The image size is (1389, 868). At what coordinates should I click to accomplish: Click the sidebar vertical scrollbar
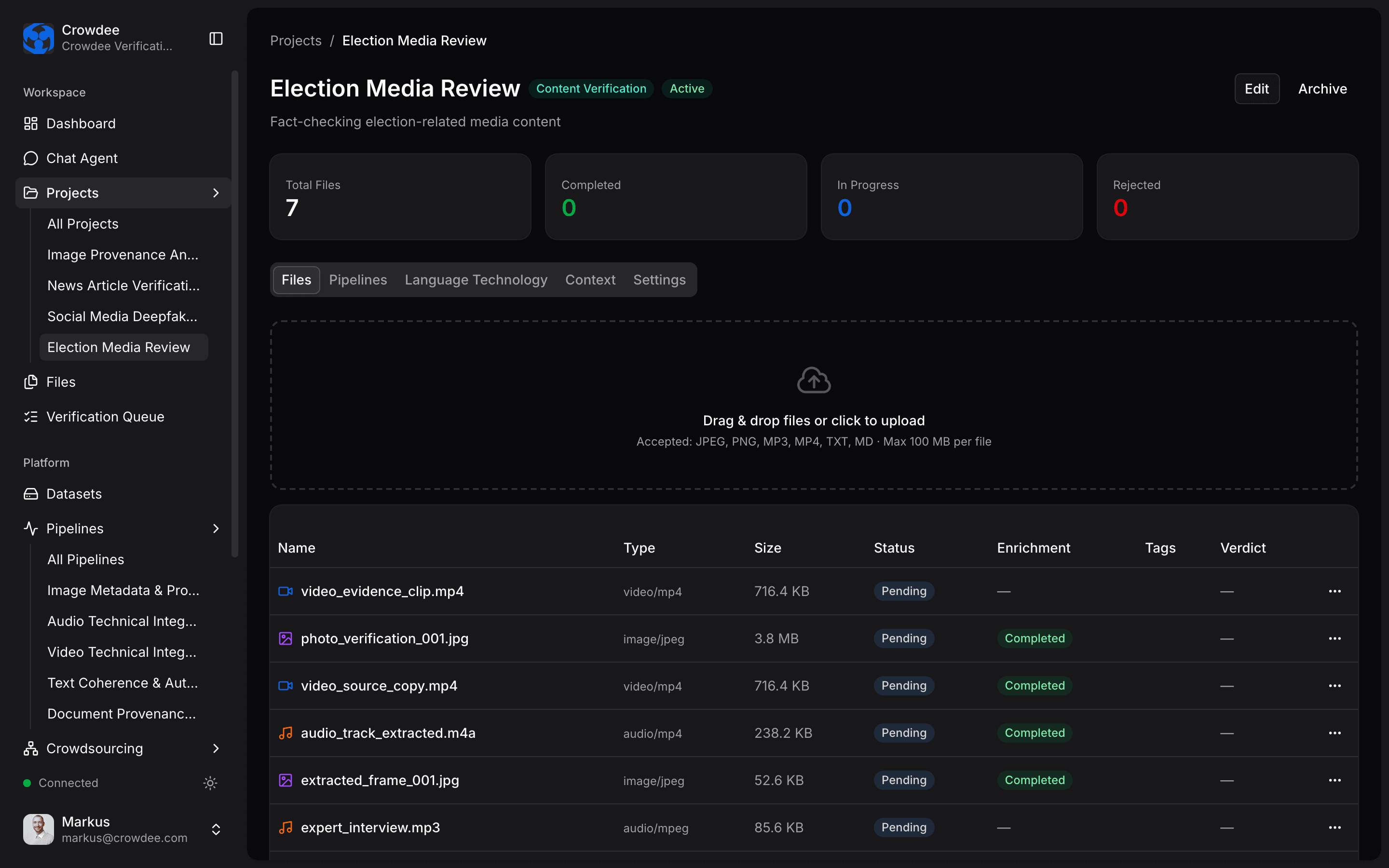234,313
